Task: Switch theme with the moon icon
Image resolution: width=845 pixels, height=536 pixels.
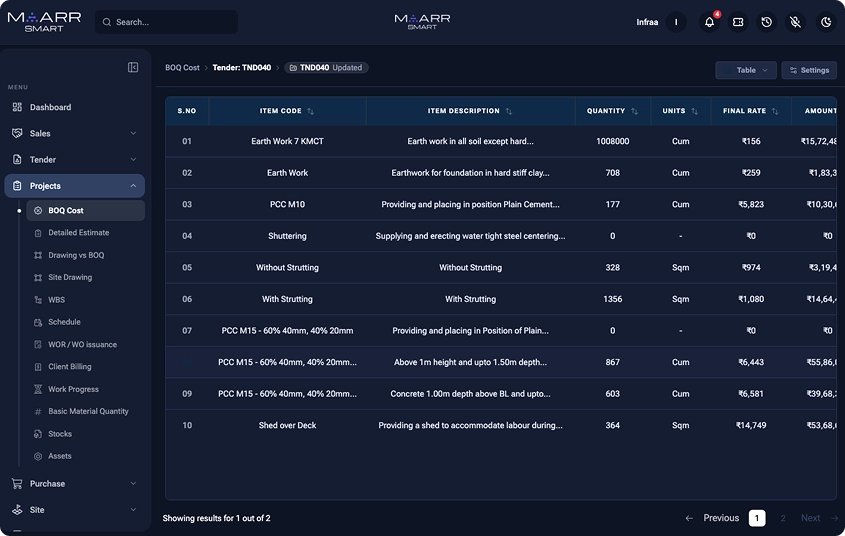Action: [826, 22]
